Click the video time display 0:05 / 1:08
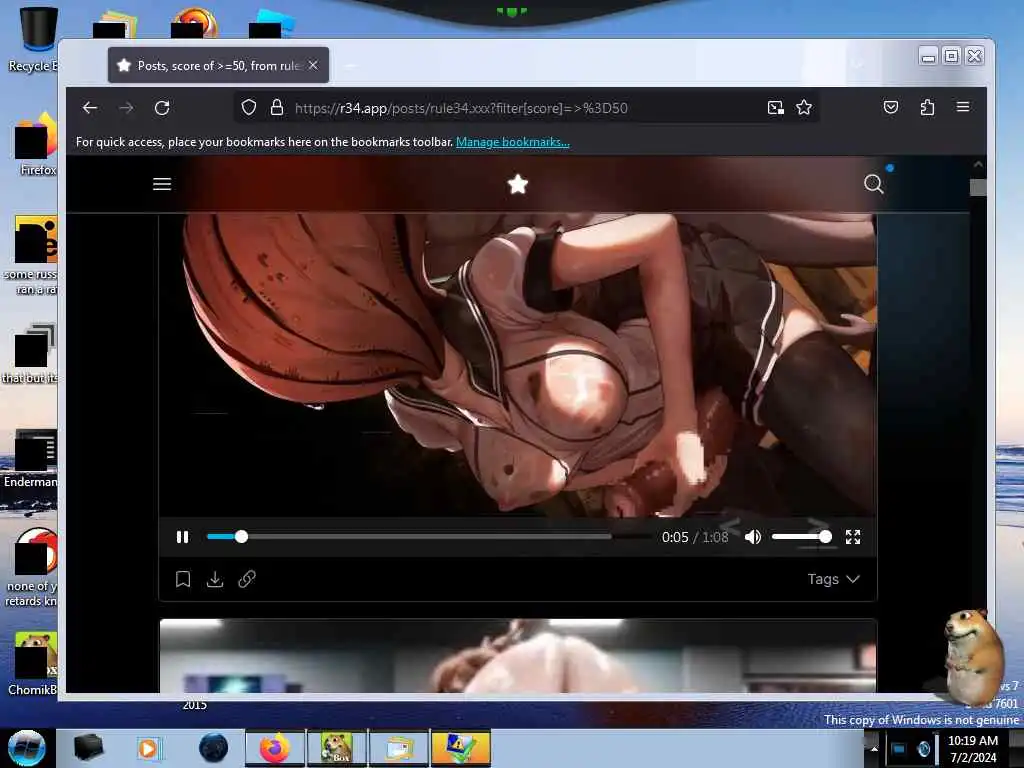The width and height of the screenshot is (1024, 768). click(695, 537)
